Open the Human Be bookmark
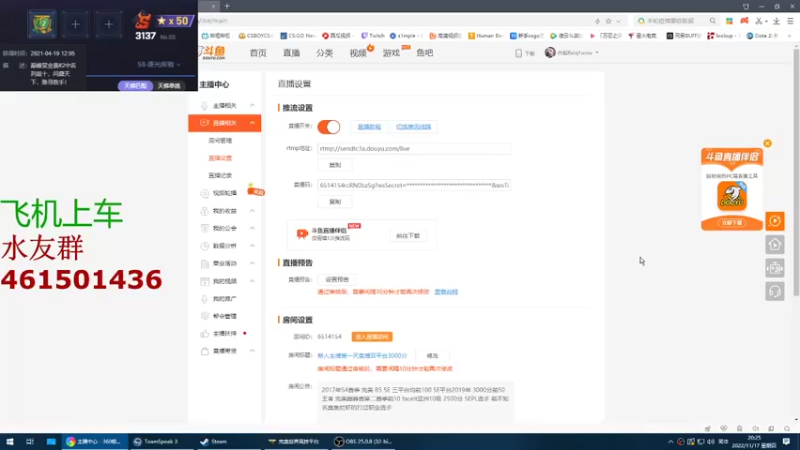 485,36
